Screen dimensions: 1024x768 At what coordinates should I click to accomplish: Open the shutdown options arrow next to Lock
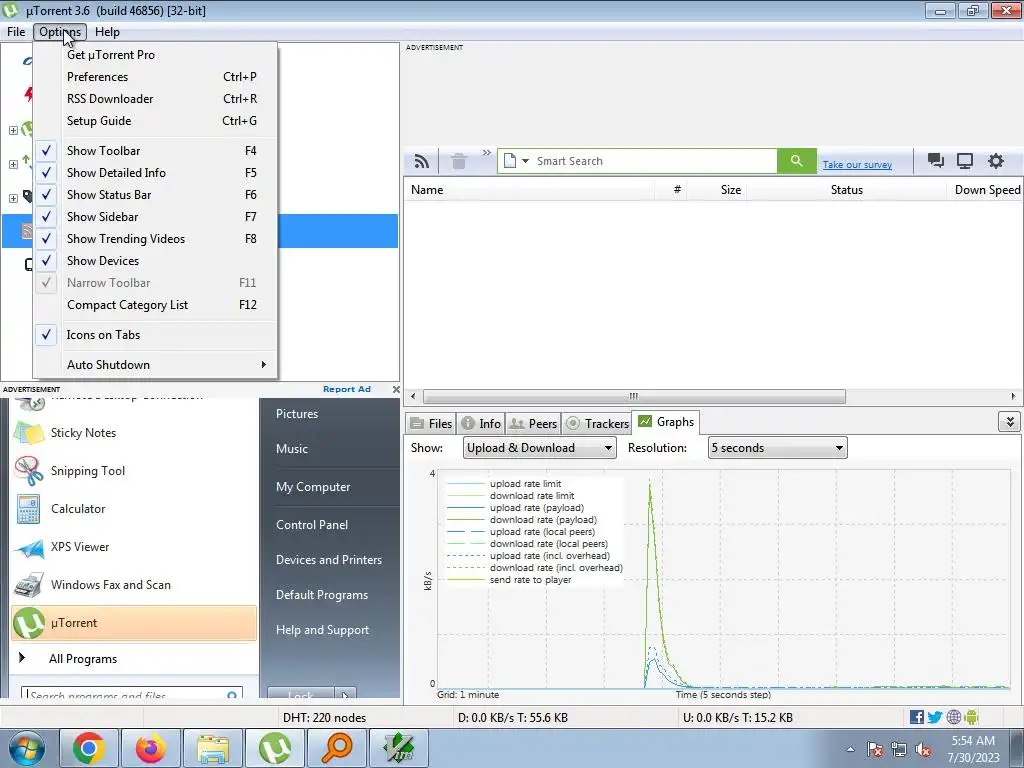point(345,694)
